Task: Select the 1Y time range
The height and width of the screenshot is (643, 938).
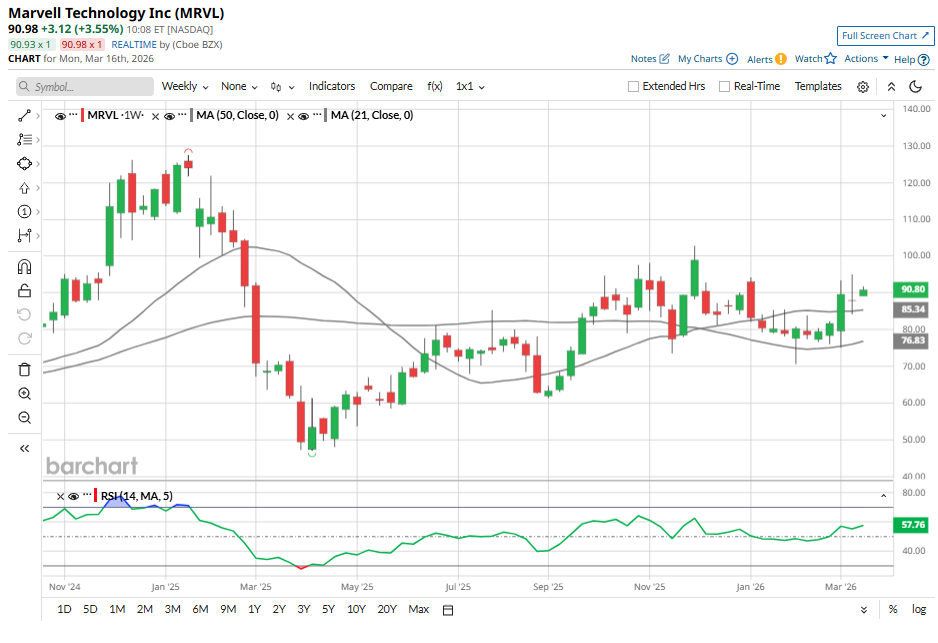Action: pos(254,610)
